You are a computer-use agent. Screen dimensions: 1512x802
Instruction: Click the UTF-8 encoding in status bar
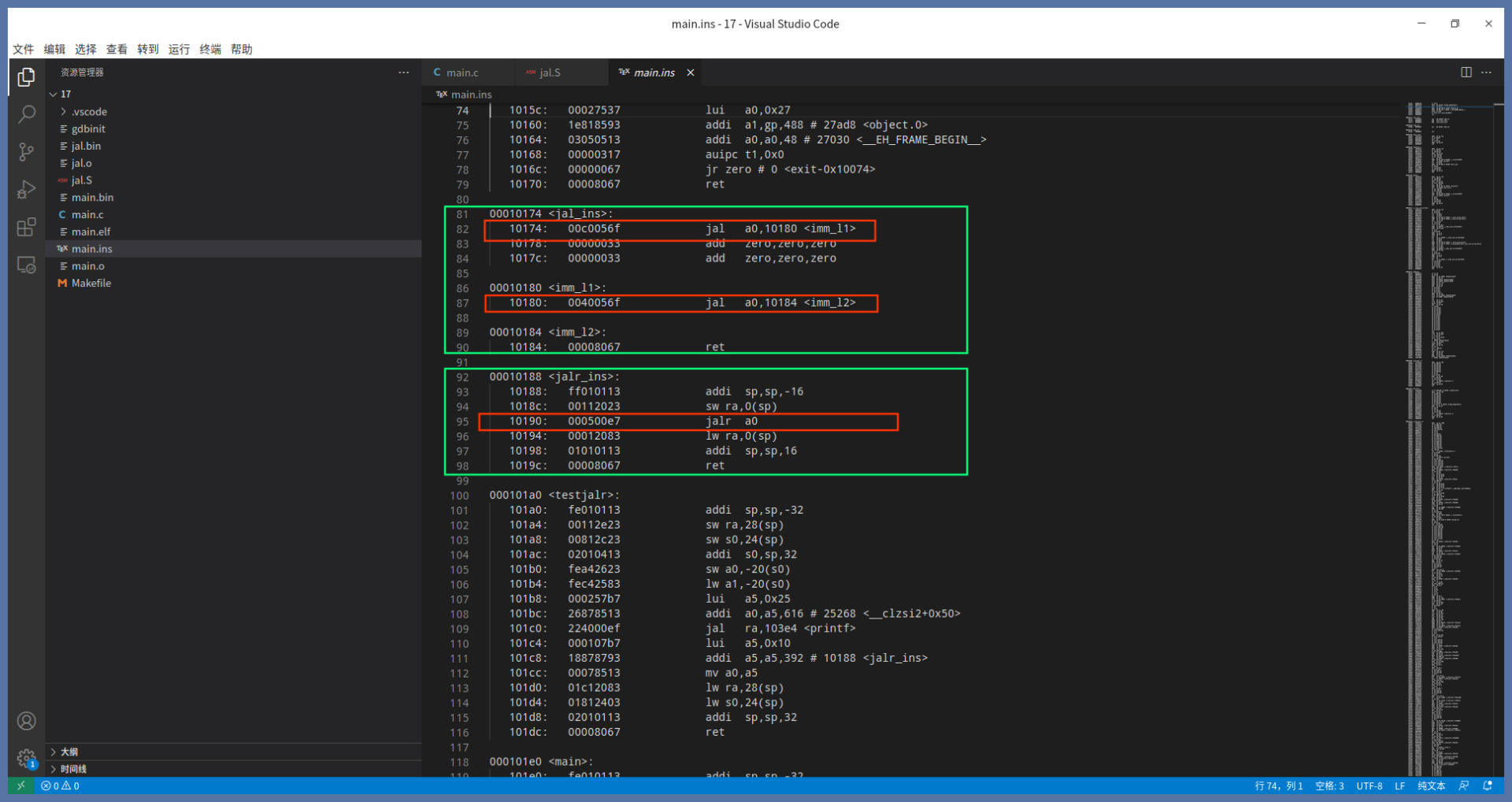click(x=1369, y=785)
